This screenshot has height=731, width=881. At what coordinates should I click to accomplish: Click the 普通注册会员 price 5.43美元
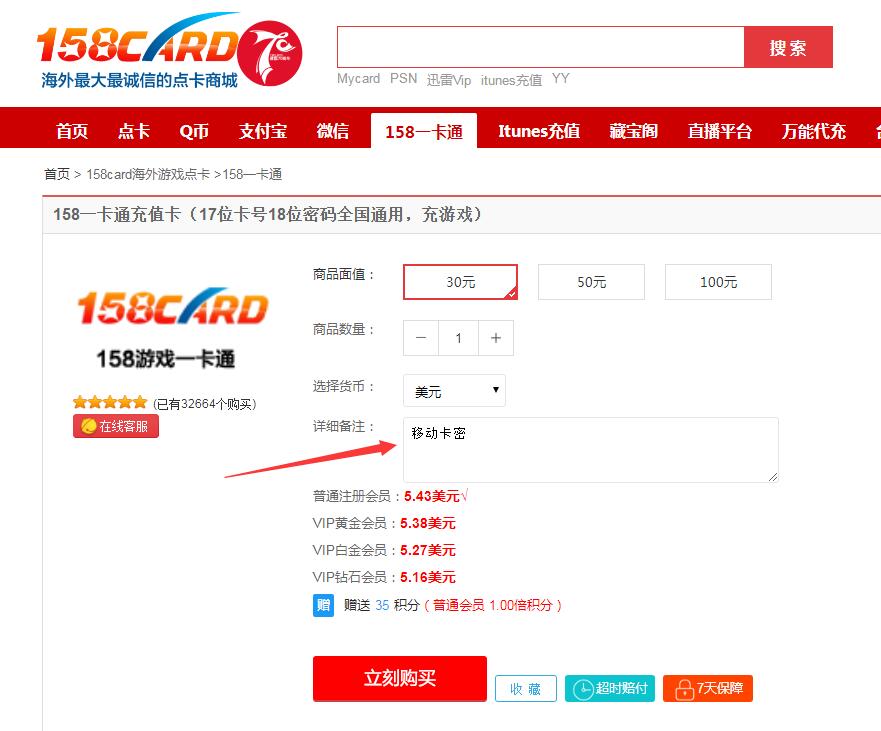pyautogui.click(x=432, y=496)
